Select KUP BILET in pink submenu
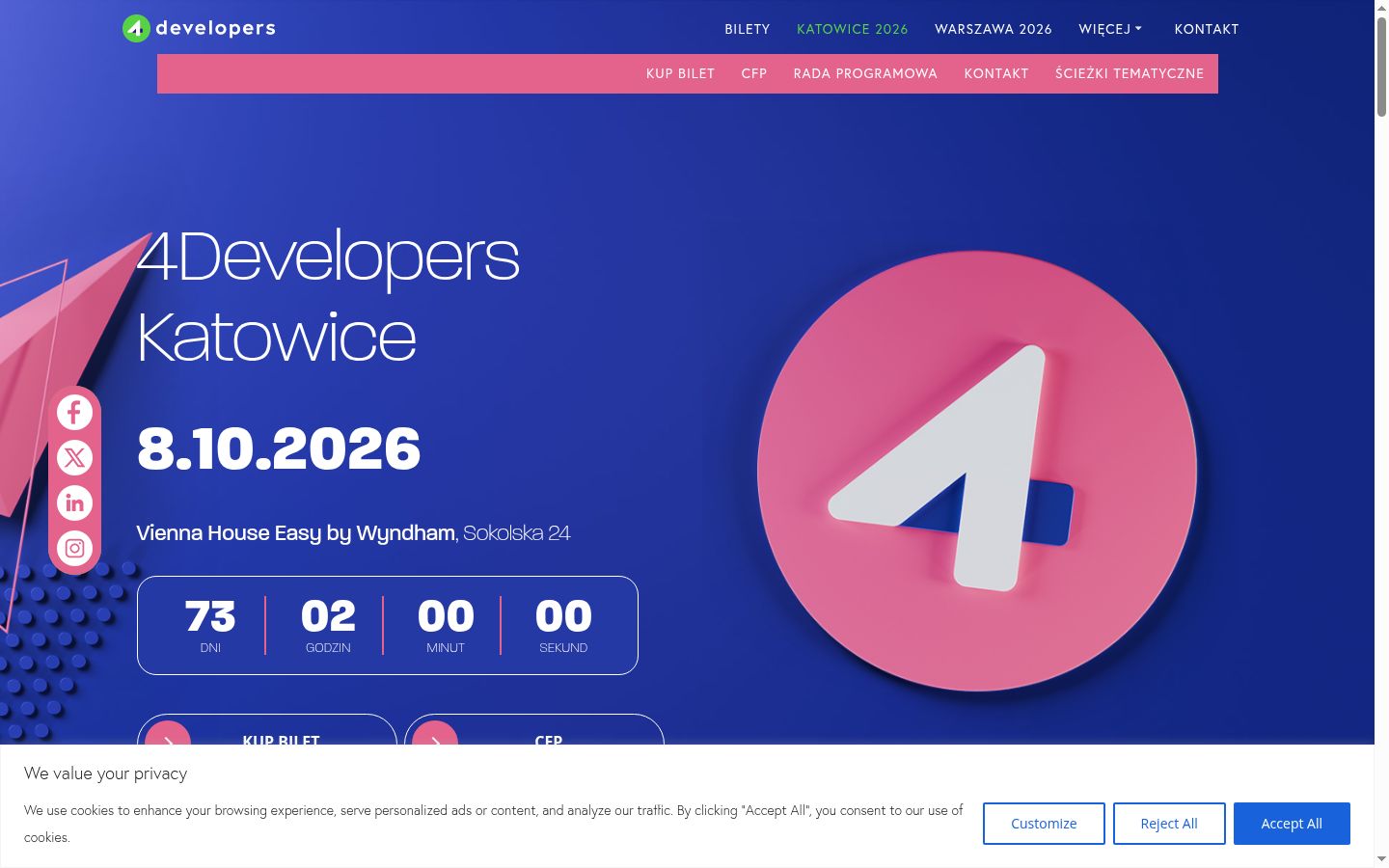Screen dimensions: 1389x868 coord(681,73)
